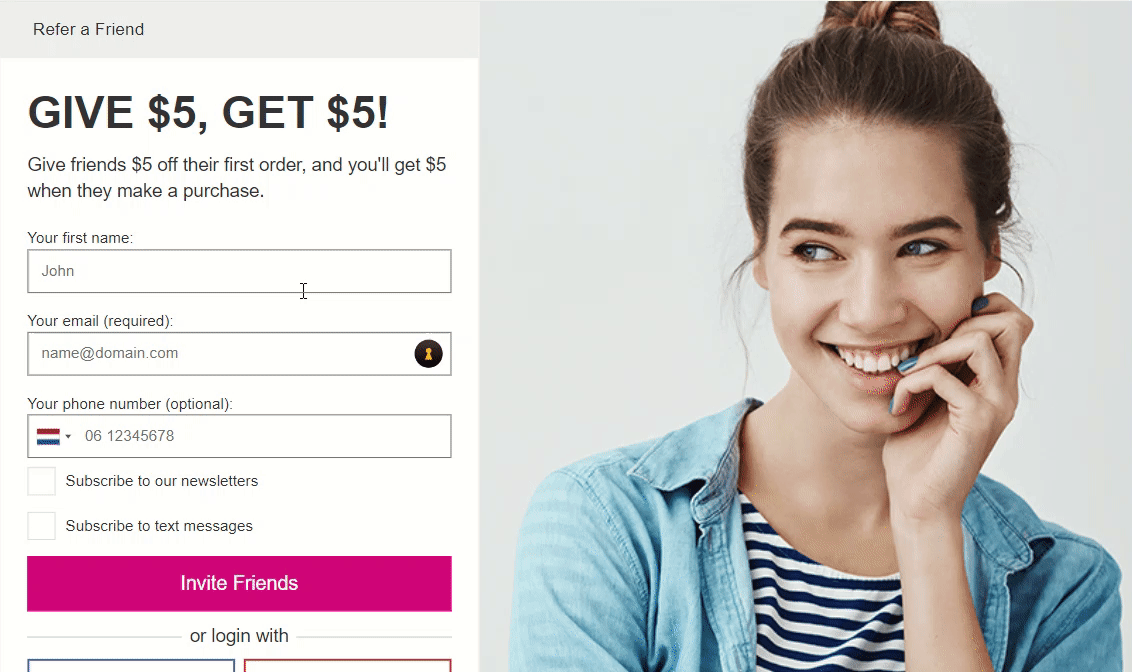Choose the red-outlined login button

click(x=347, y=666)
